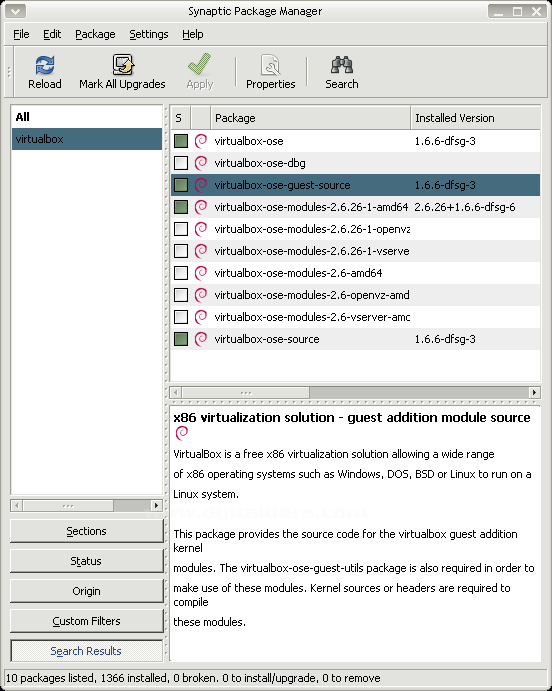Toggle status box for virtualbox-ose-source

point(181,339)
